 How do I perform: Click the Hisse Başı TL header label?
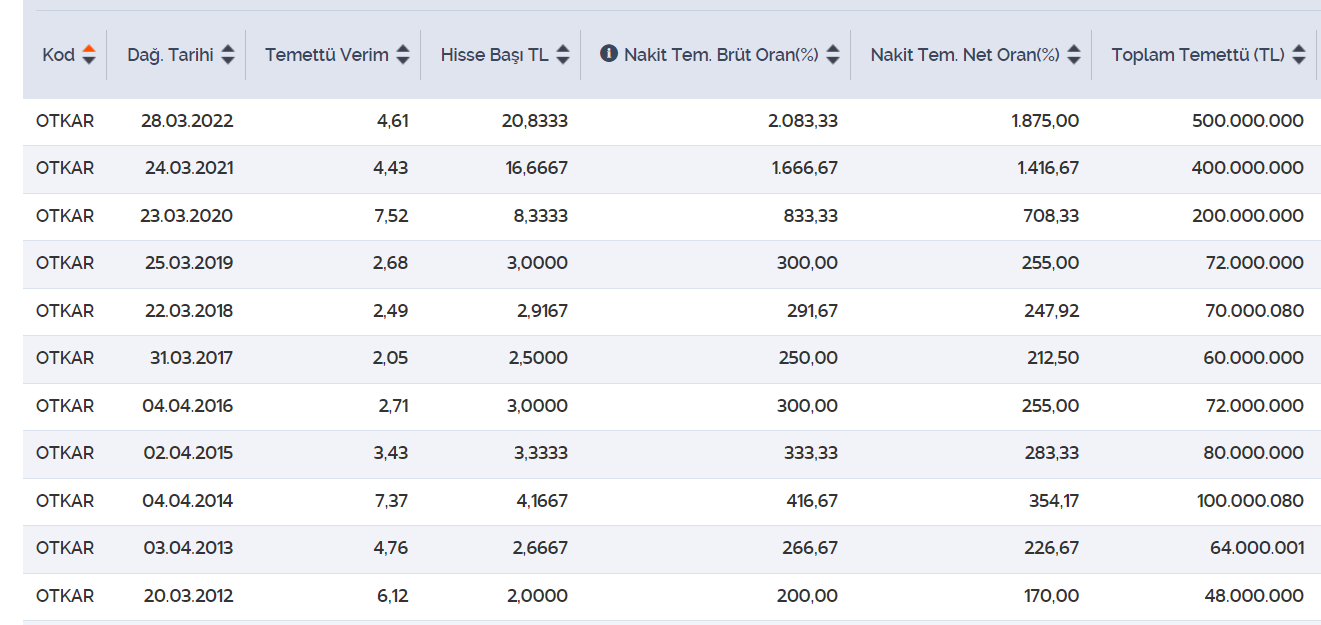point(495,55)
